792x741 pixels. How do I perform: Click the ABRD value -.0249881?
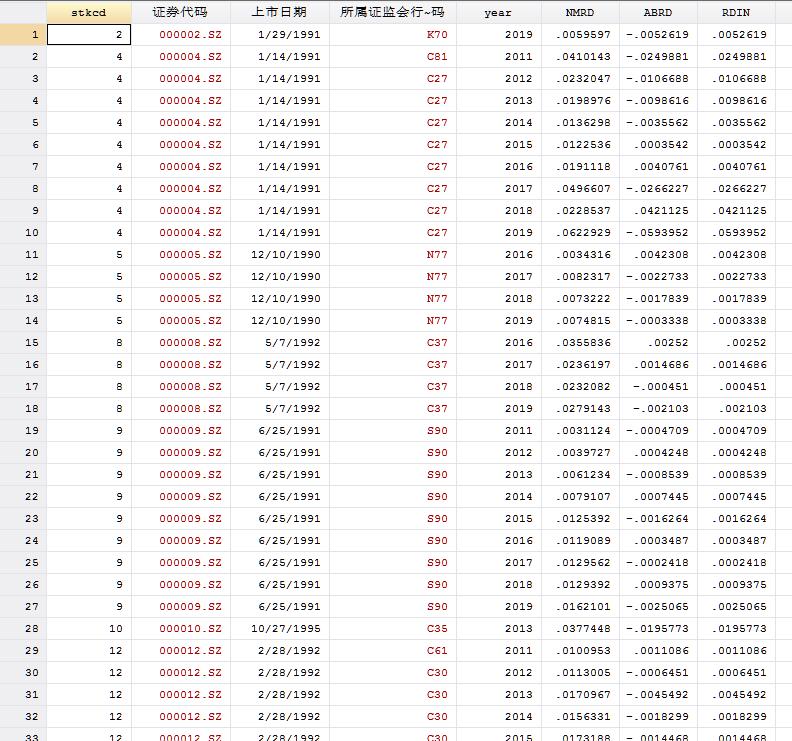[657, 57]
